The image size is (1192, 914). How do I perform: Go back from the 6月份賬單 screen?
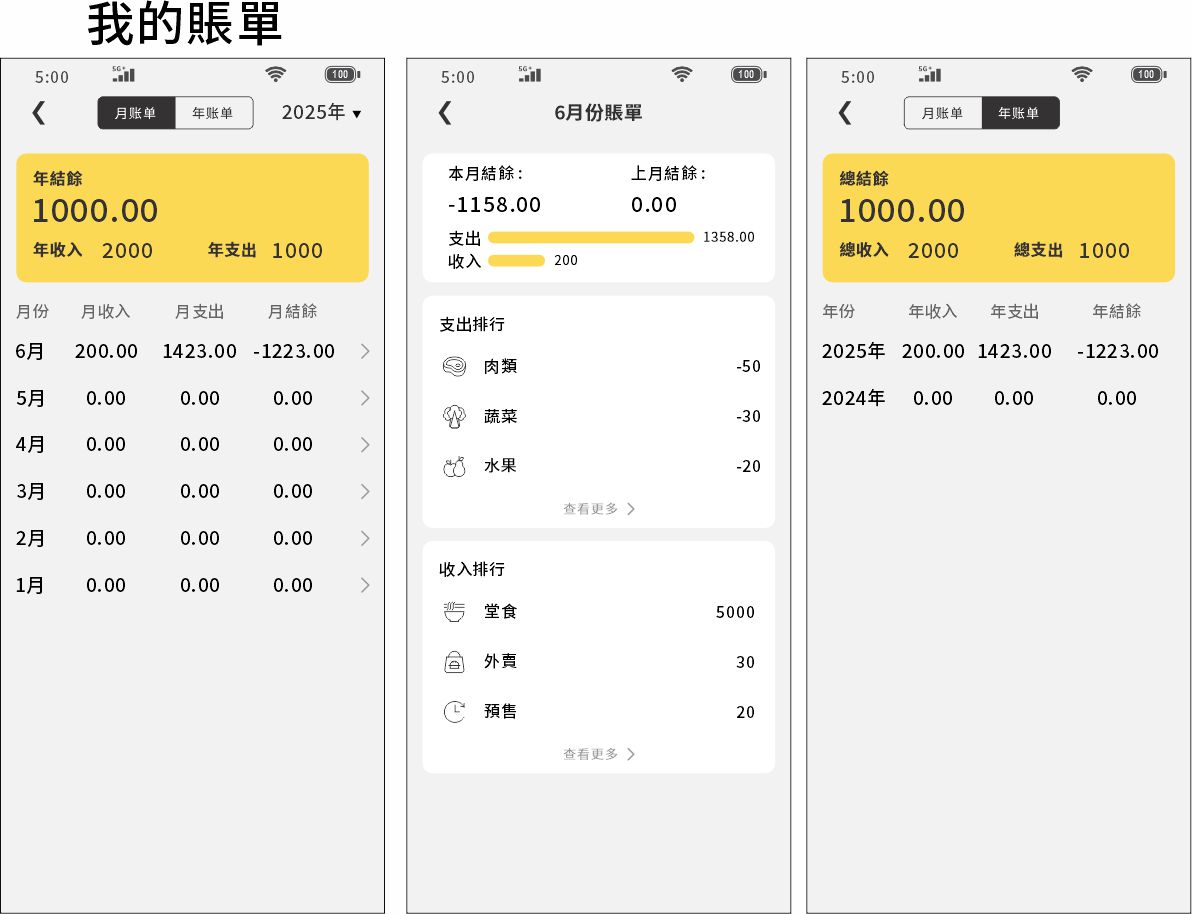click(x=445, y=113)
